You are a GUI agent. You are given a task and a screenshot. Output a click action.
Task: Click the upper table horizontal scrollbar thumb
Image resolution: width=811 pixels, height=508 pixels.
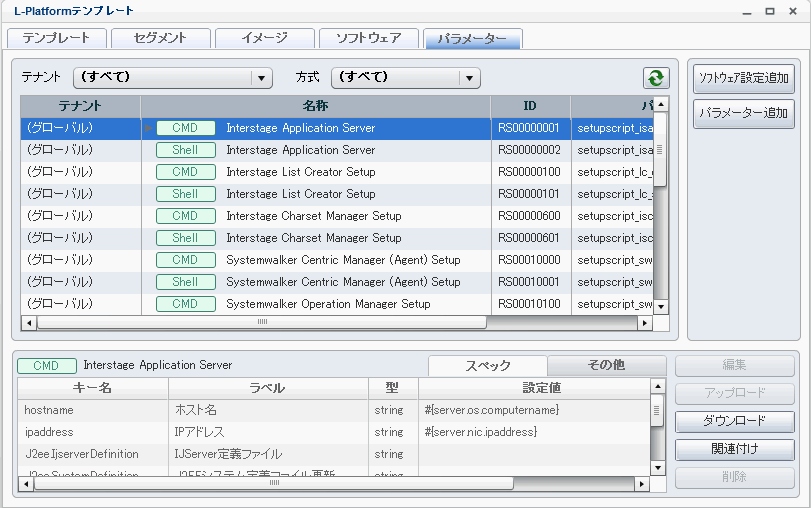(x=262, y=323)
